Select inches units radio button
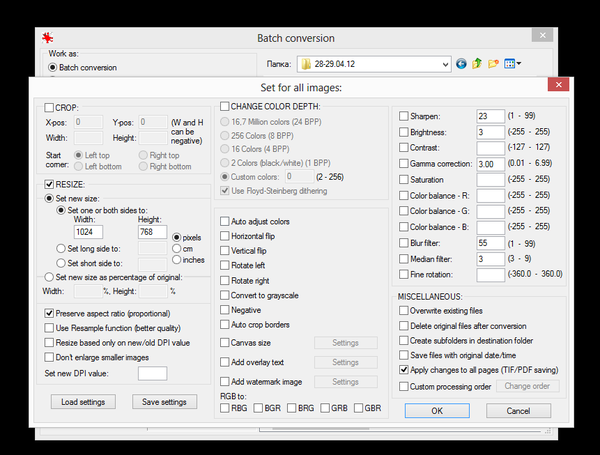This screenshot has width=600, height=455. pos(176,260)
